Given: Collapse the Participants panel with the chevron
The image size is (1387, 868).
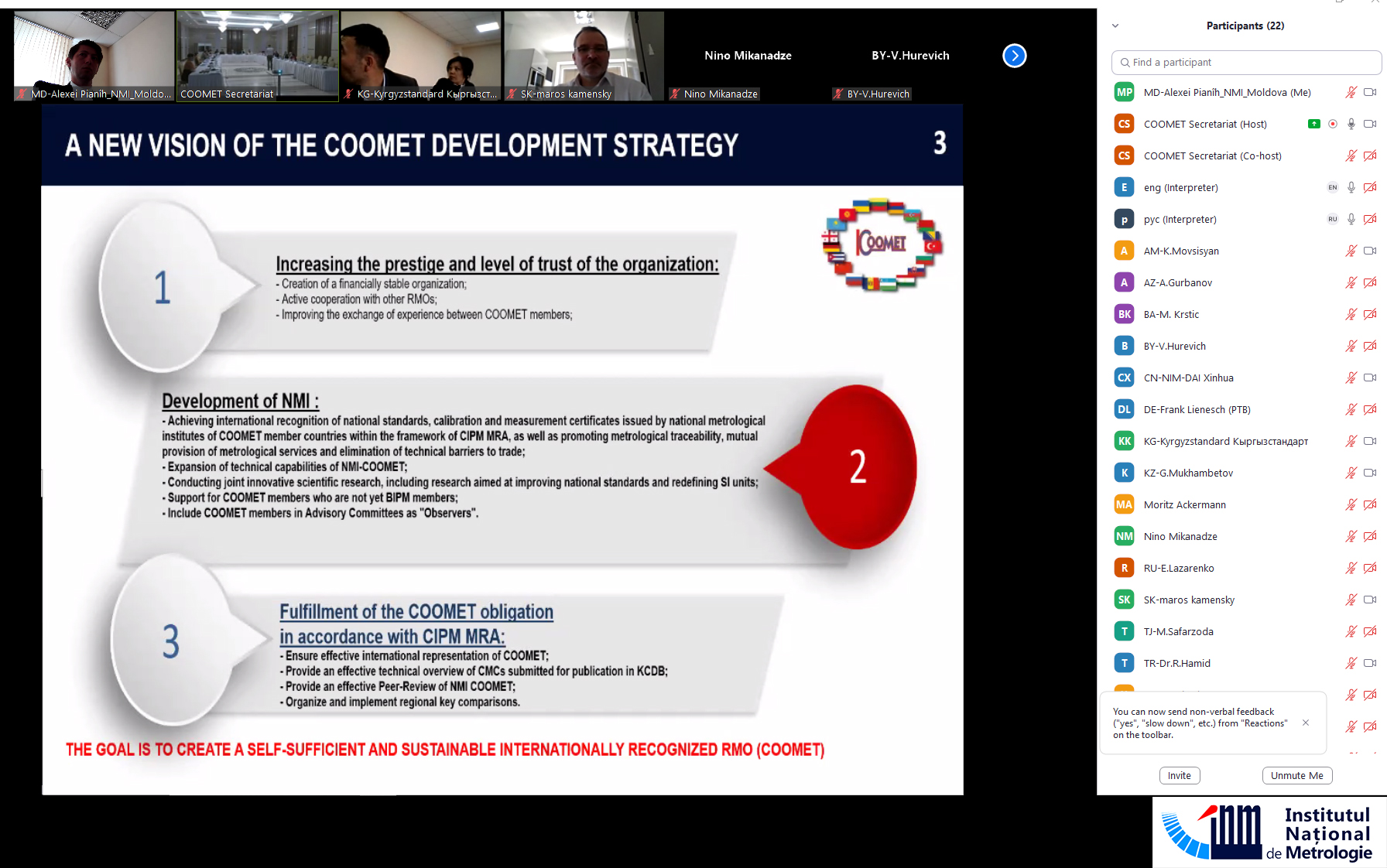Looking at the screenshot, I should tap(1115, 26).
